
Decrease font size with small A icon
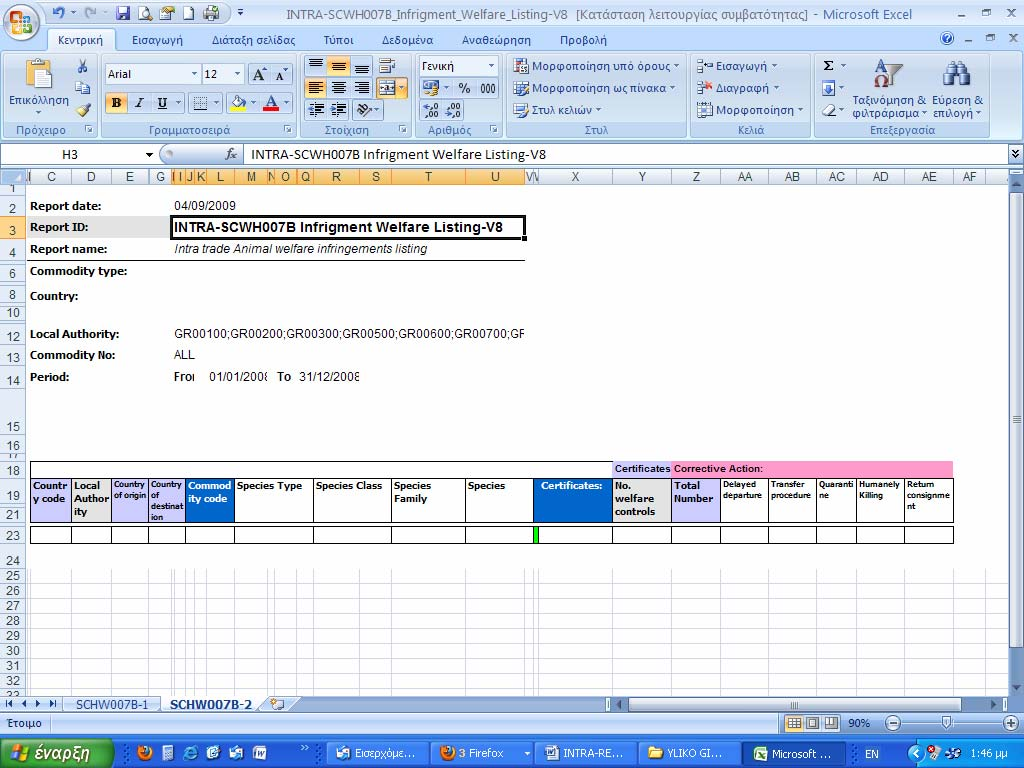point(280,74)
